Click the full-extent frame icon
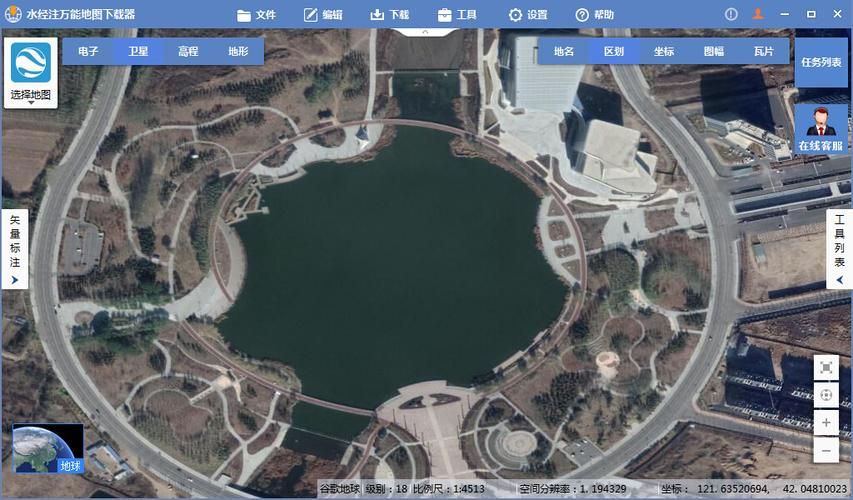 coord(826,368)
